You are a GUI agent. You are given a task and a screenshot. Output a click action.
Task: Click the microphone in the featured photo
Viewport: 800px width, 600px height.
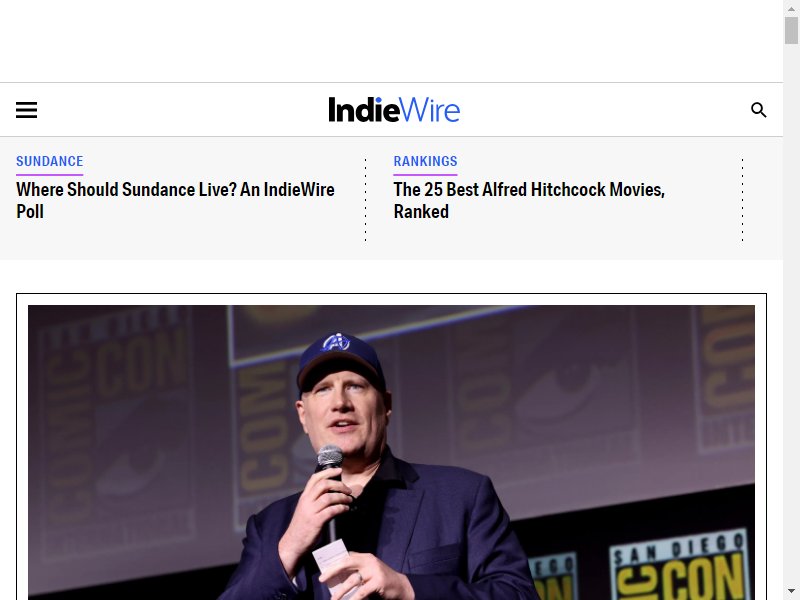click(x=330, y=462)
